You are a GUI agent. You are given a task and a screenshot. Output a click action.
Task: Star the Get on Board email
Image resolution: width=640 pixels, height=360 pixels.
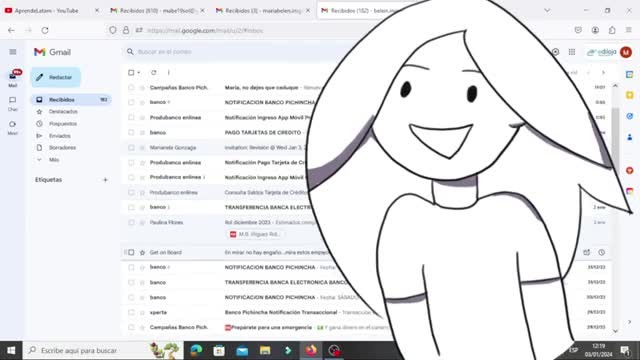[x=142, y=253]
